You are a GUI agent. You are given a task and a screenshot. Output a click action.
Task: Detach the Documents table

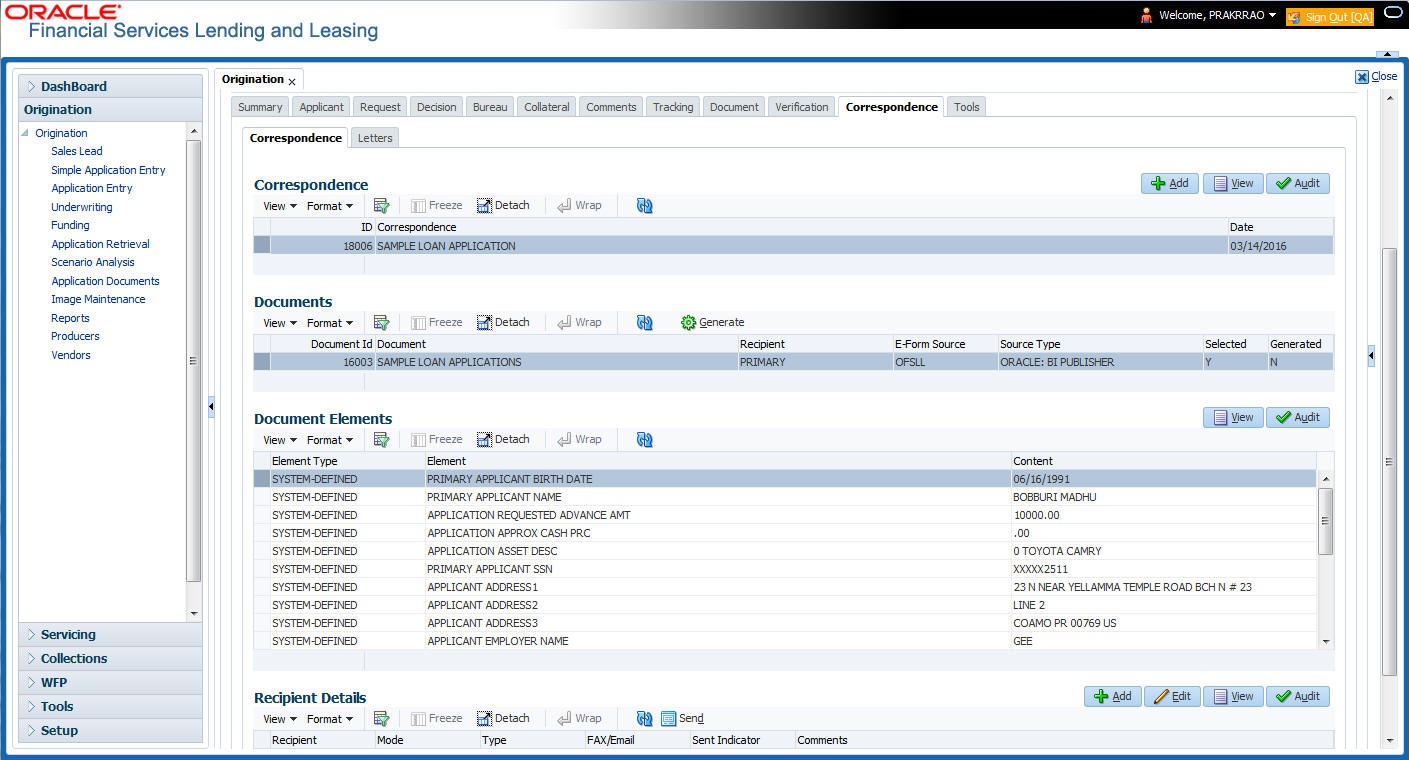[x=503, y=322]
